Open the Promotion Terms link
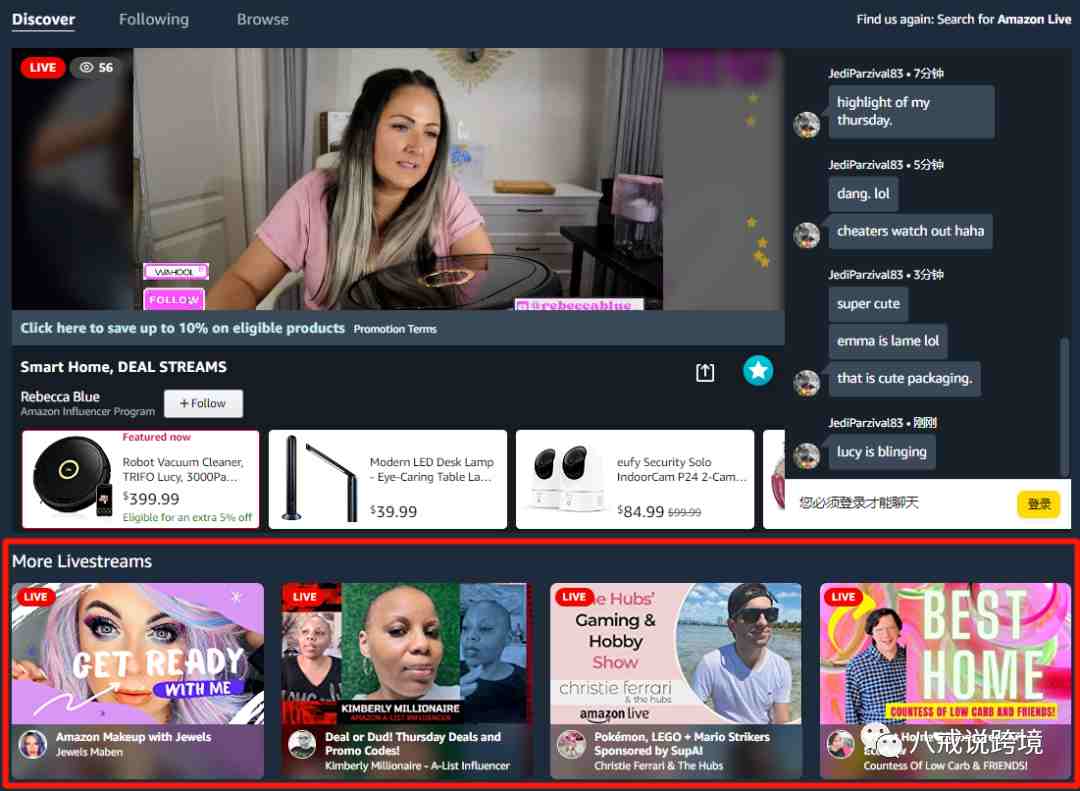Screen dimensions: 1080x791 [x=395, y=329]
